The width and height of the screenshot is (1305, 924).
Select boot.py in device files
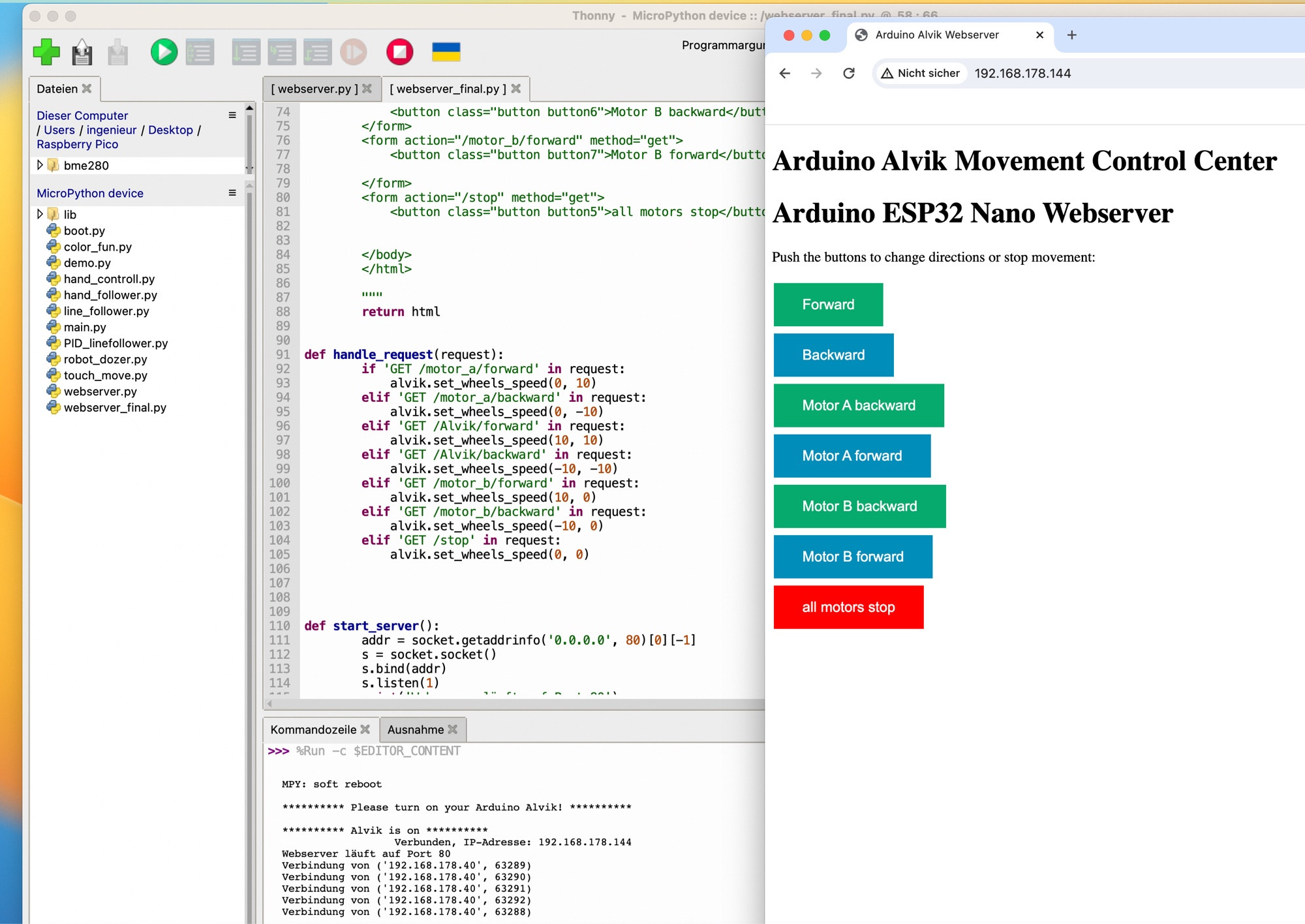[x=84, y=230]
